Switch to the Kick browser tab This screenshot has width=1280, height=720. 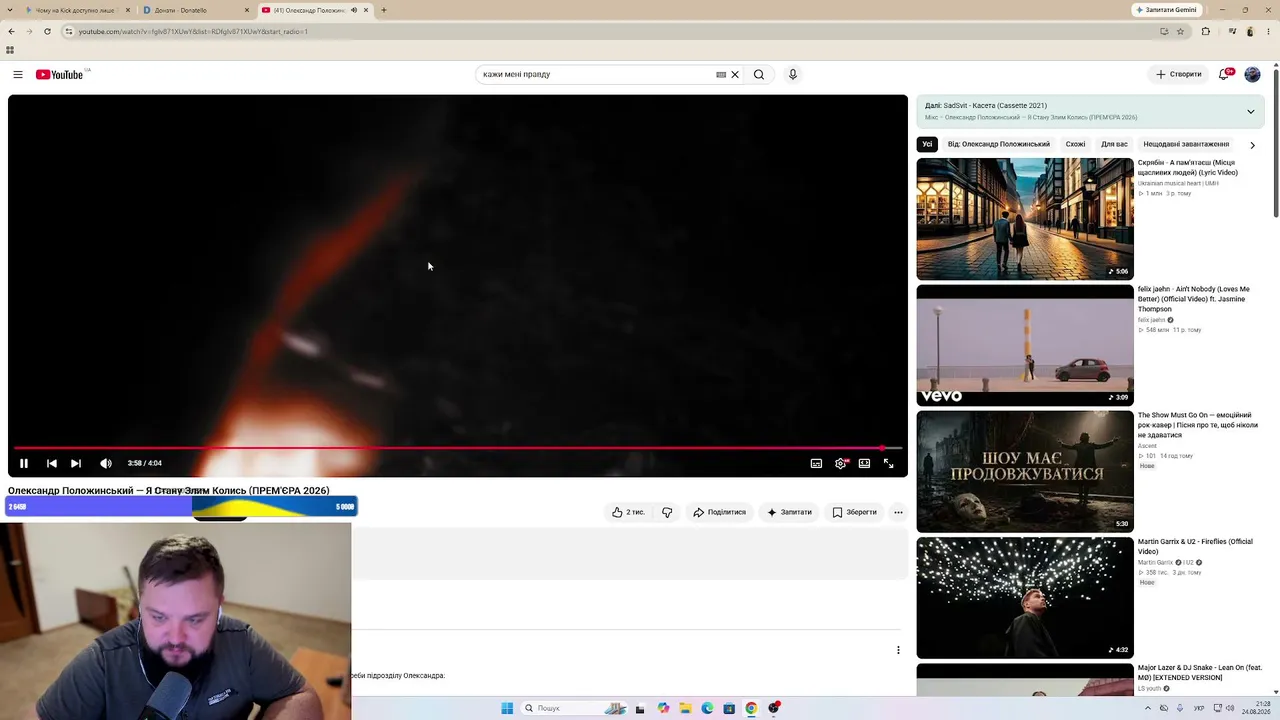pos(78,10)
